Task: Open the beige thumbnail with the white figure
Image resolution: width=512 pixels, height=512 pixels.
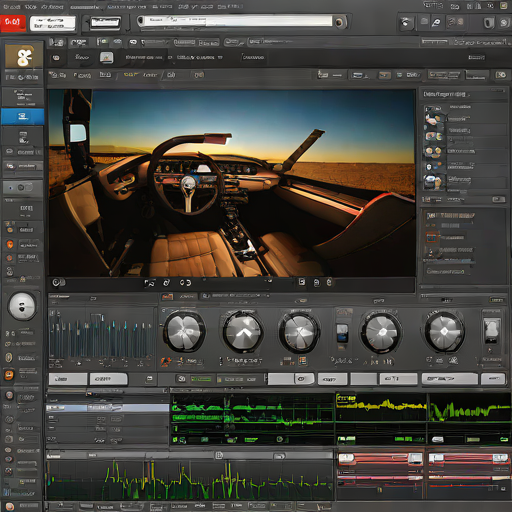Action: pos(23,56)
